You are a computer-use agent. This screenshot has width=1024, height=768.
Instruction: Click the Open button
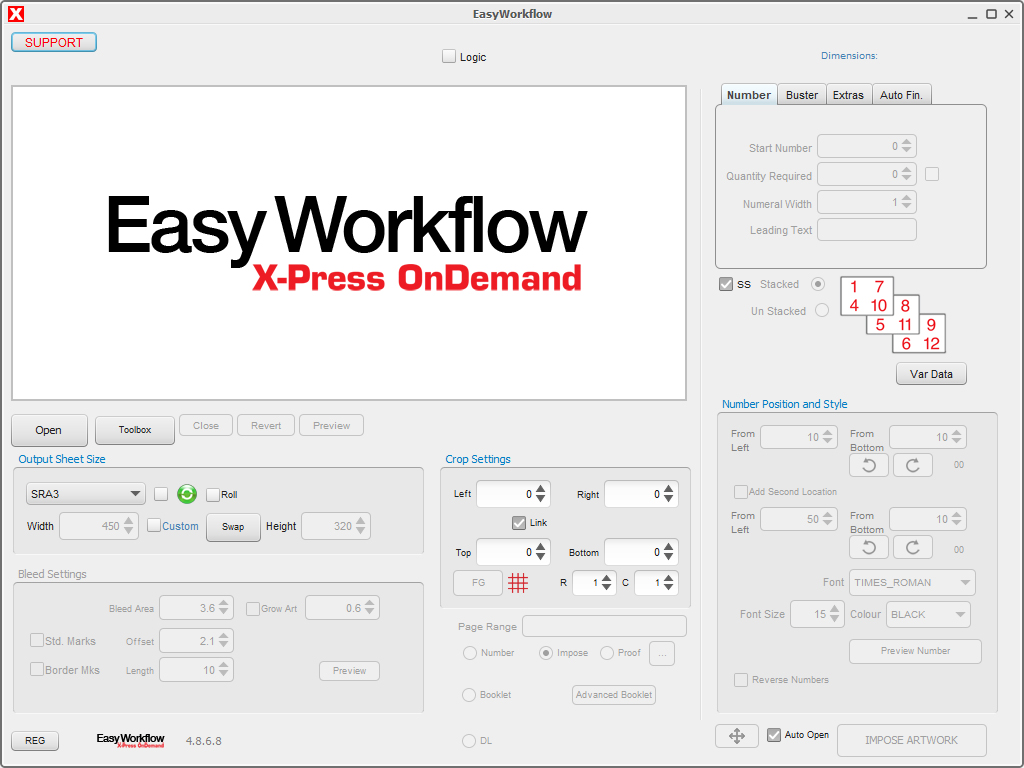[49, 430]
